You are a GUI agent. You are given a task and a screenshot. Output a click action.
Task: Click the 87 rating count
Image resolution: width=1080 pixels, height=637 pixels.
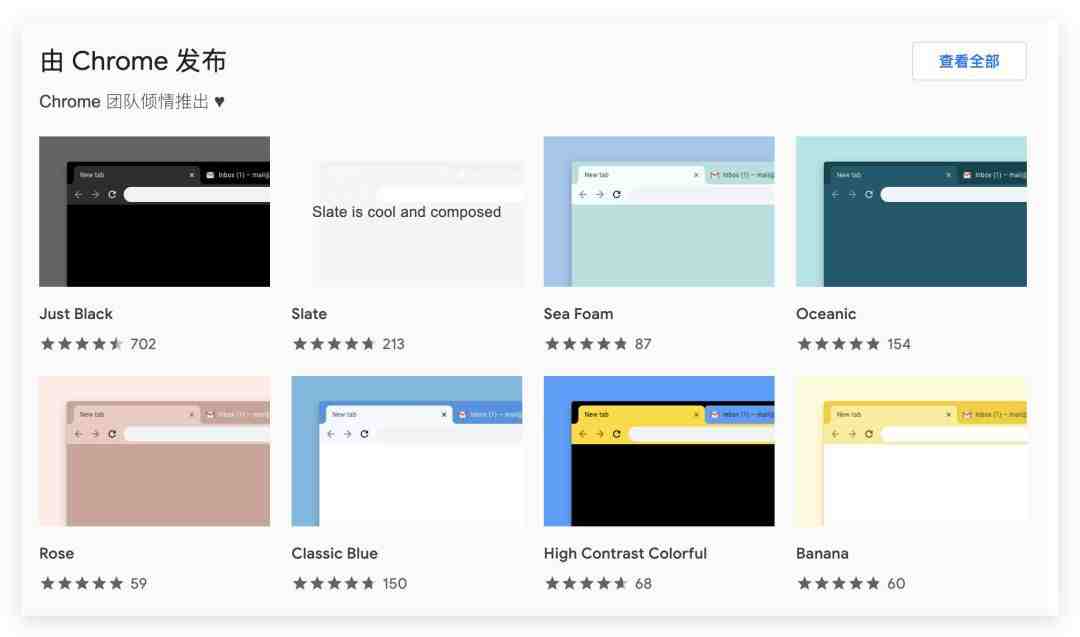643,344
